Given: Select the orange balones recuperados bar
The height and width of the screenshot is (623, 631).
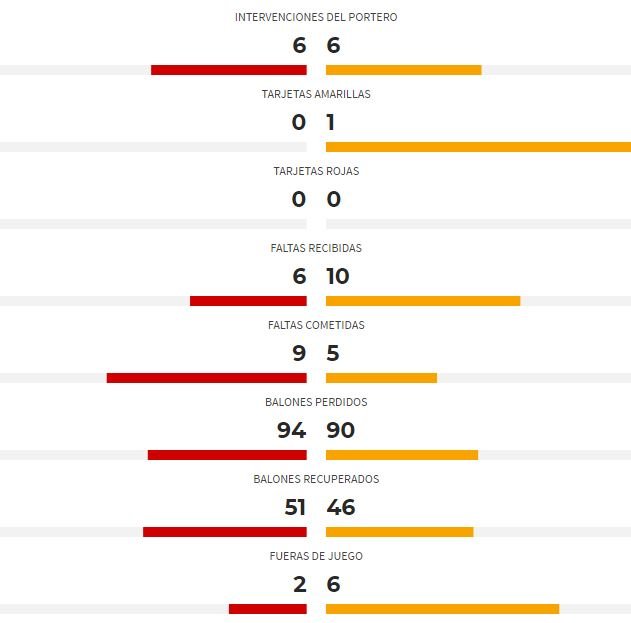Looking at the screenshot, I should click(400, 532).
